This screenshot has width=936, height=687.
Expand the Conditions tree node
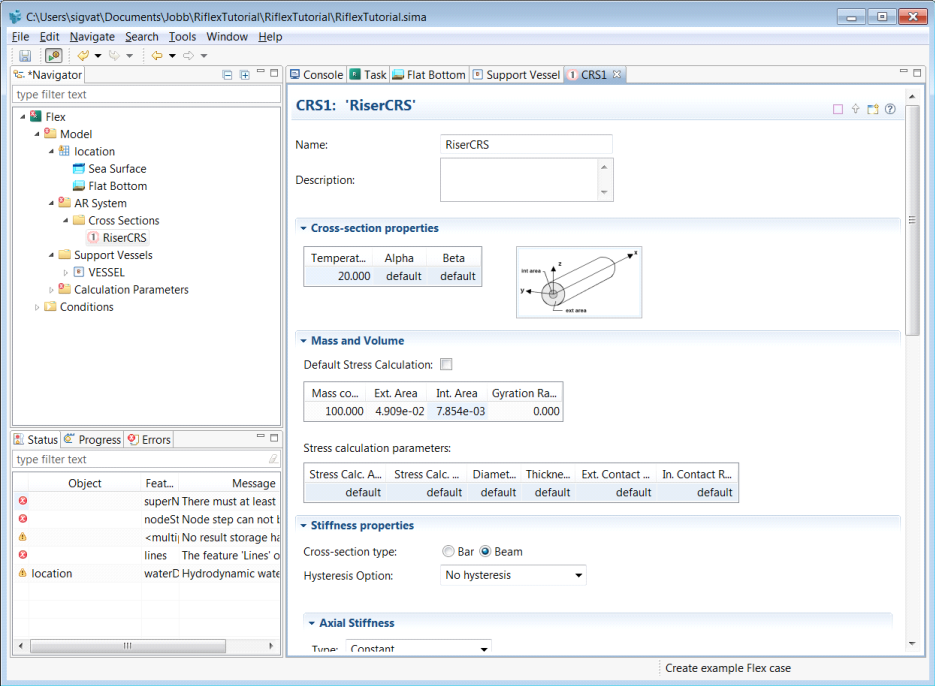(38, 307)
